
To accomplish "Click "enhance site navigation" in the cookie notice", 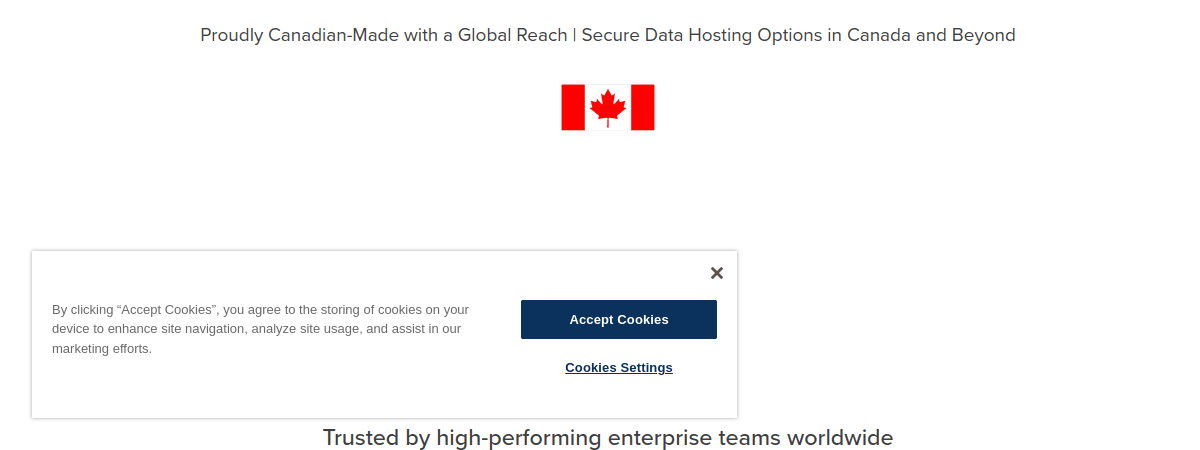I will coord(178,329).
